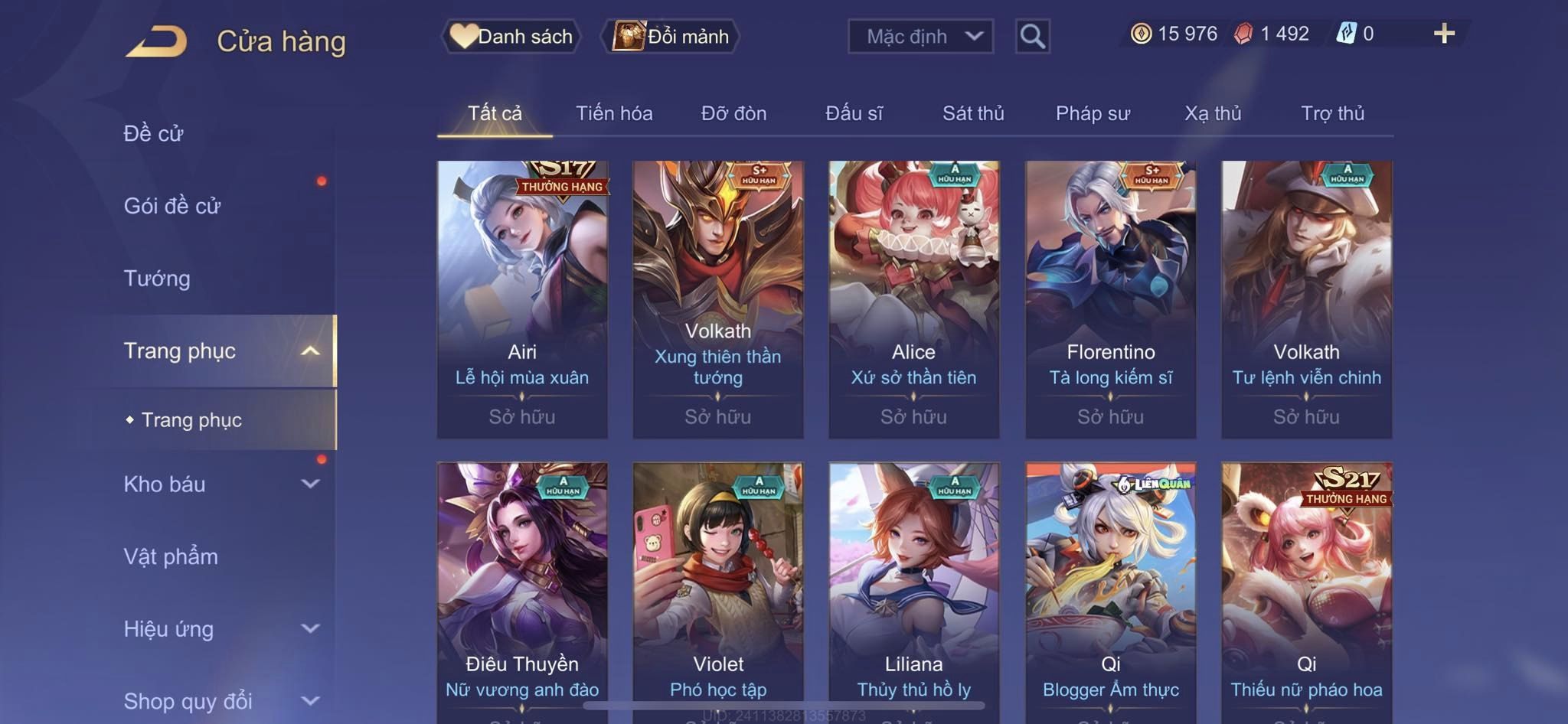Select Alice Xứ sở thần tiên skin card
The height and width of the screenshot is (724, 1568).
pyautogui.click(x=913, y=299)
